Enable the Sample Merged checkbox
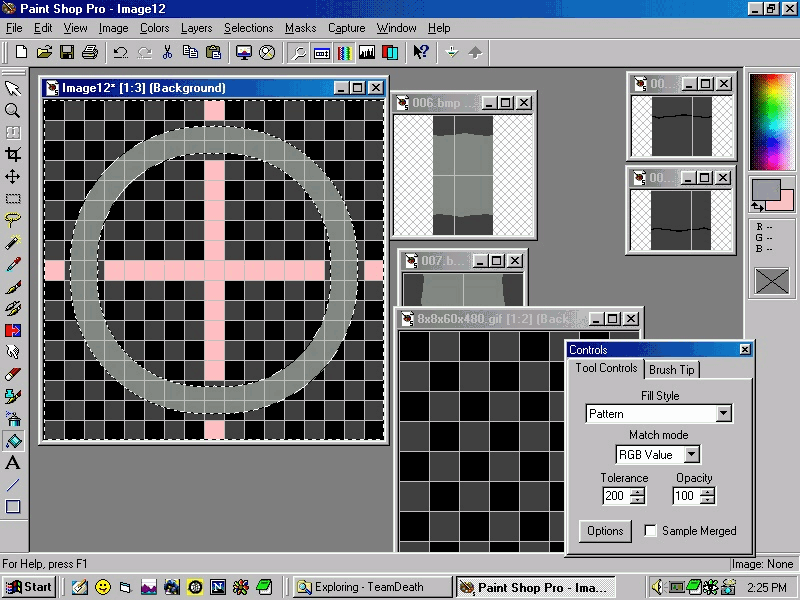800x600 pixels. 651,531
